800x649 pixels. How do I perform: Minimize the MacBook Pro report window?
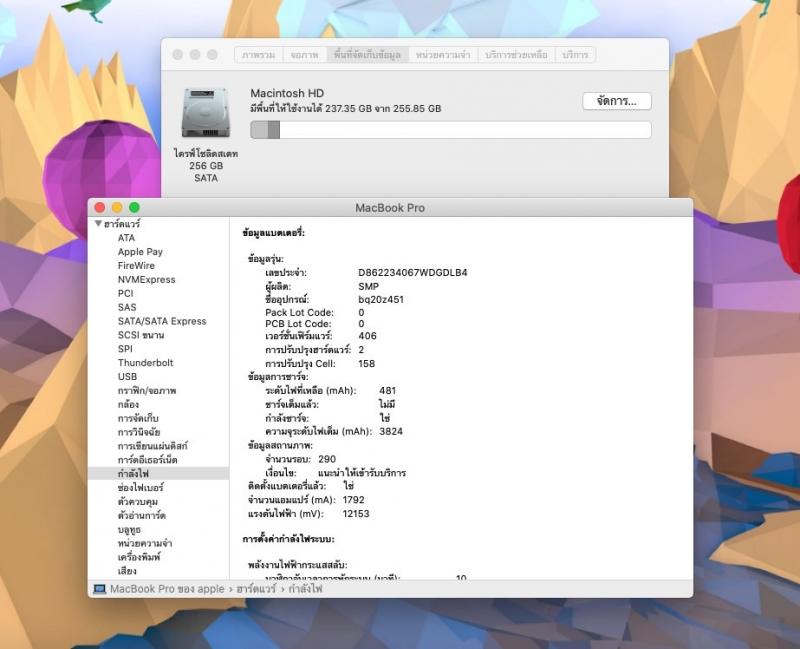(x=117, y=207)
